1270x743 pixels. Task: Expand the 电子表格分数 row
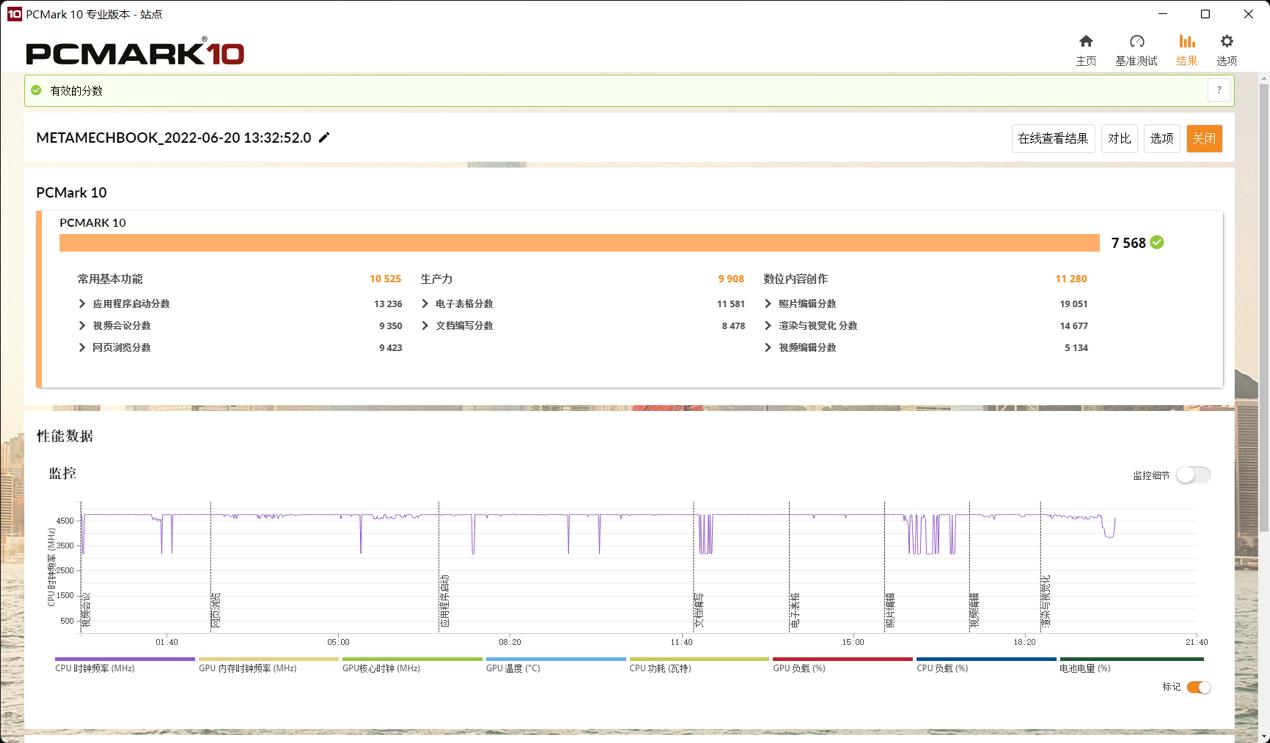point(425,304)
